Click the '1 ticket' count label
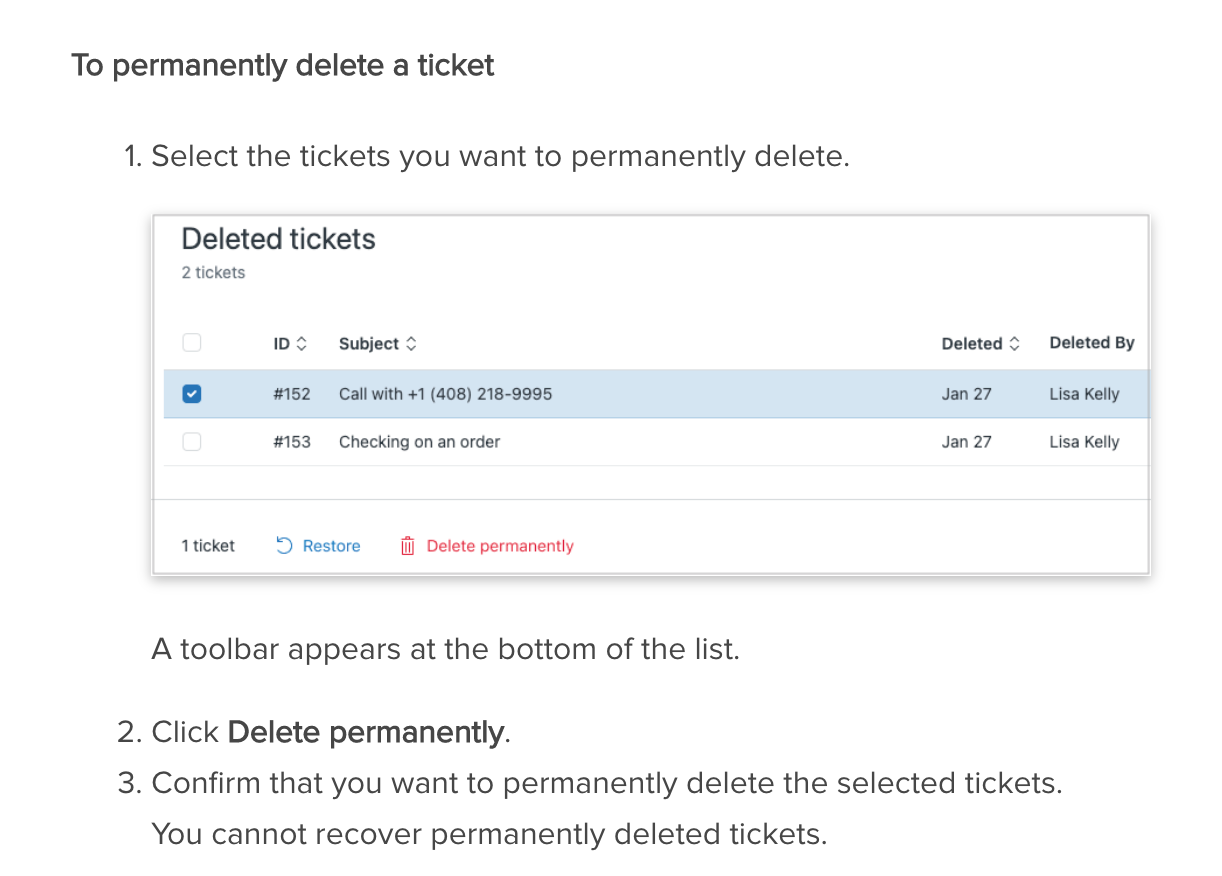 (x=208, y=545)
